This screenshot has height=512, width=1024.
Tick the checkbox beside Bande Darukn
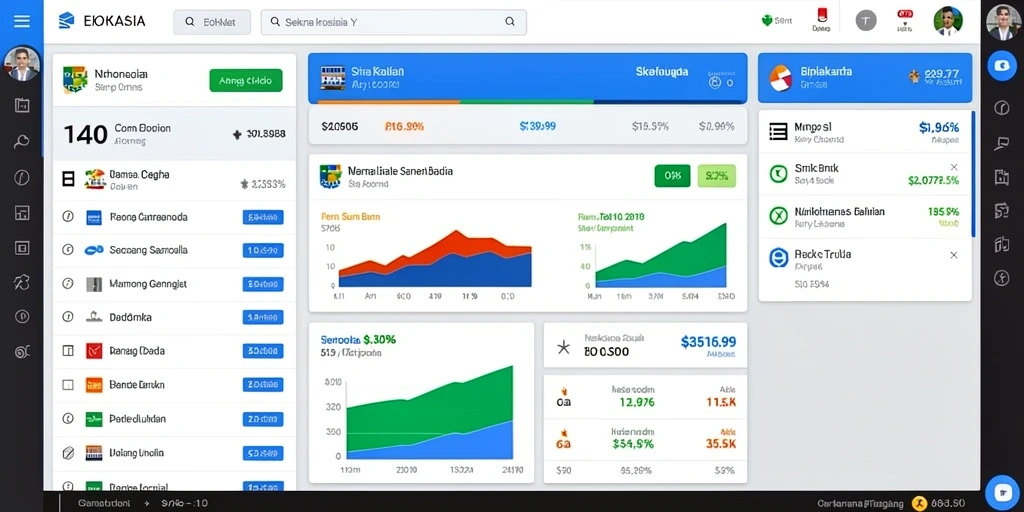click(x=68, y=385)
